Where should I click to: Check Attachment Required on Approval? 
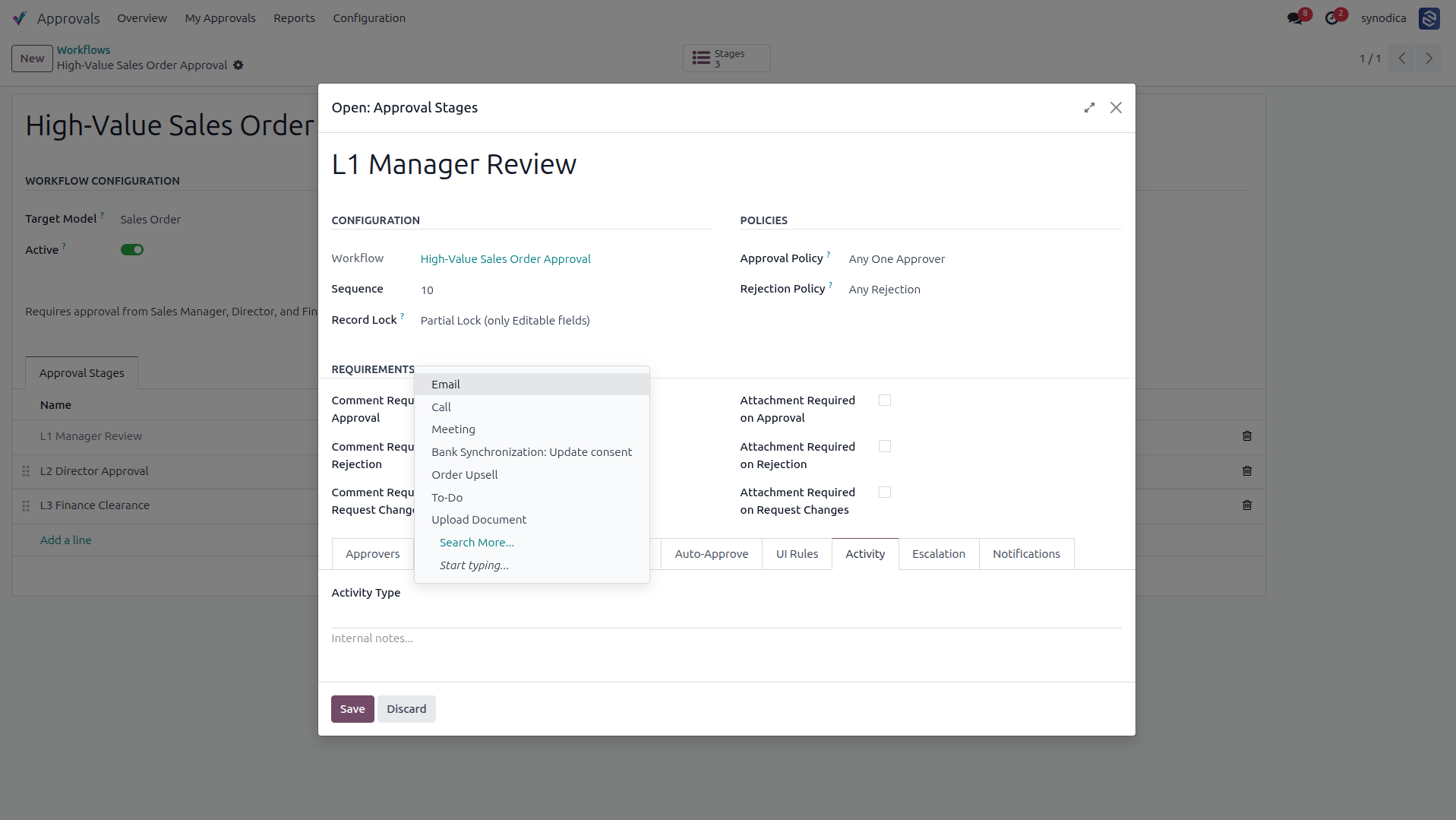click(x=884, y=401)
